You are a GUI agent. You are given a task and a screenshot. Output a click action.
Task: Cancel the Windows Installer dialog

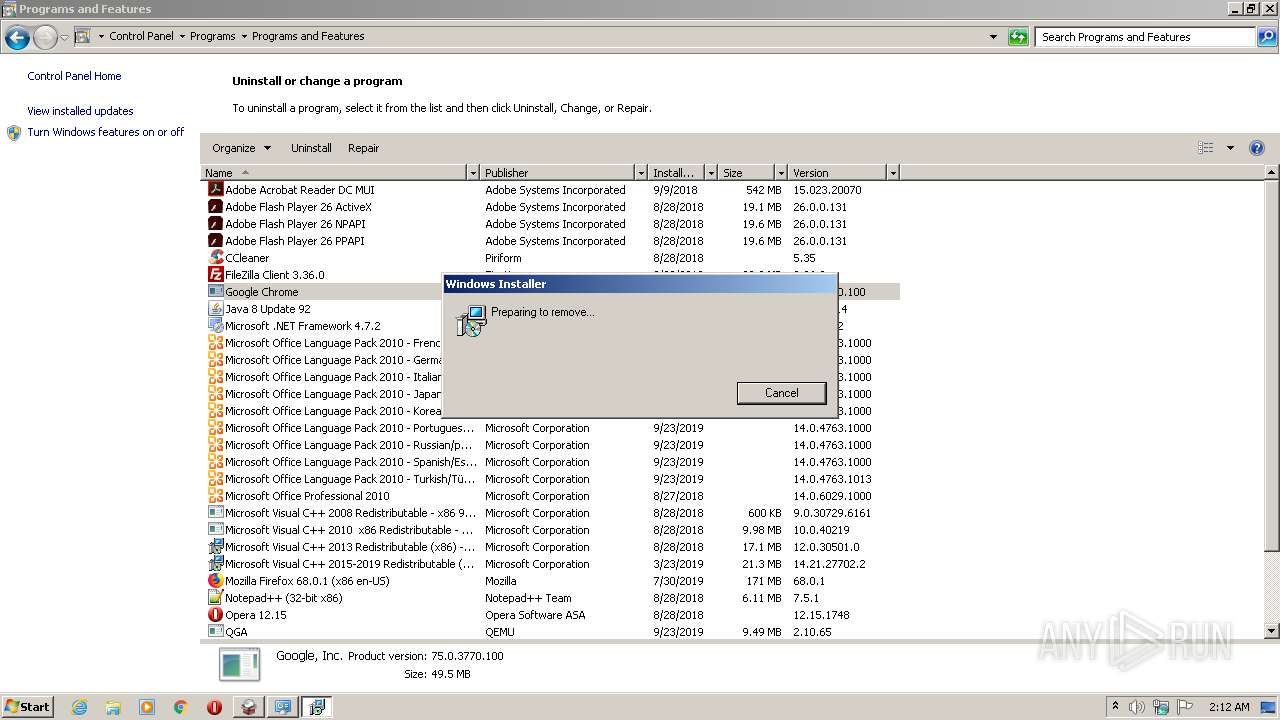[782, 393]
